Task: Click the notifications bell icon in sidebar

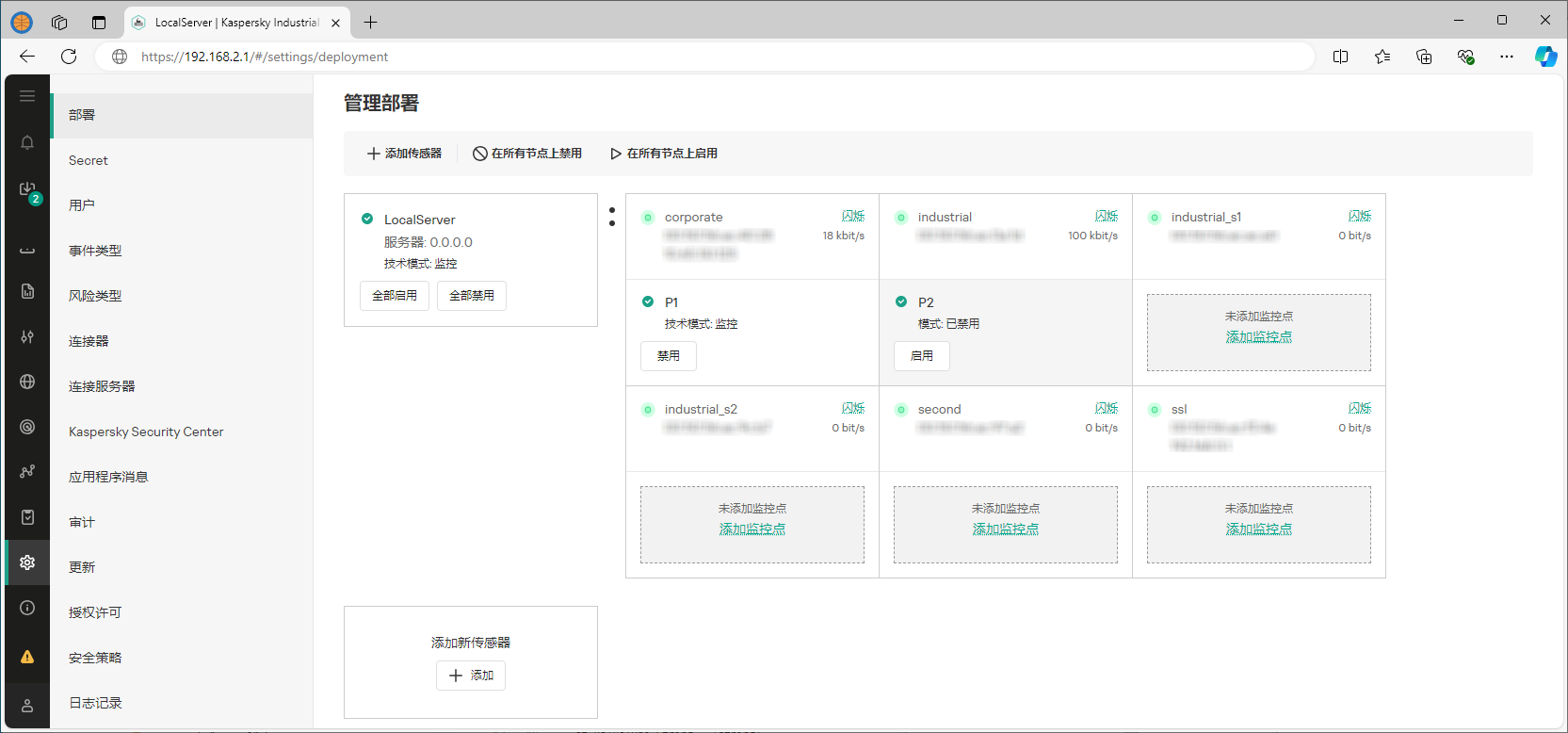Action: pyautogui.click(x=27, y=142)
